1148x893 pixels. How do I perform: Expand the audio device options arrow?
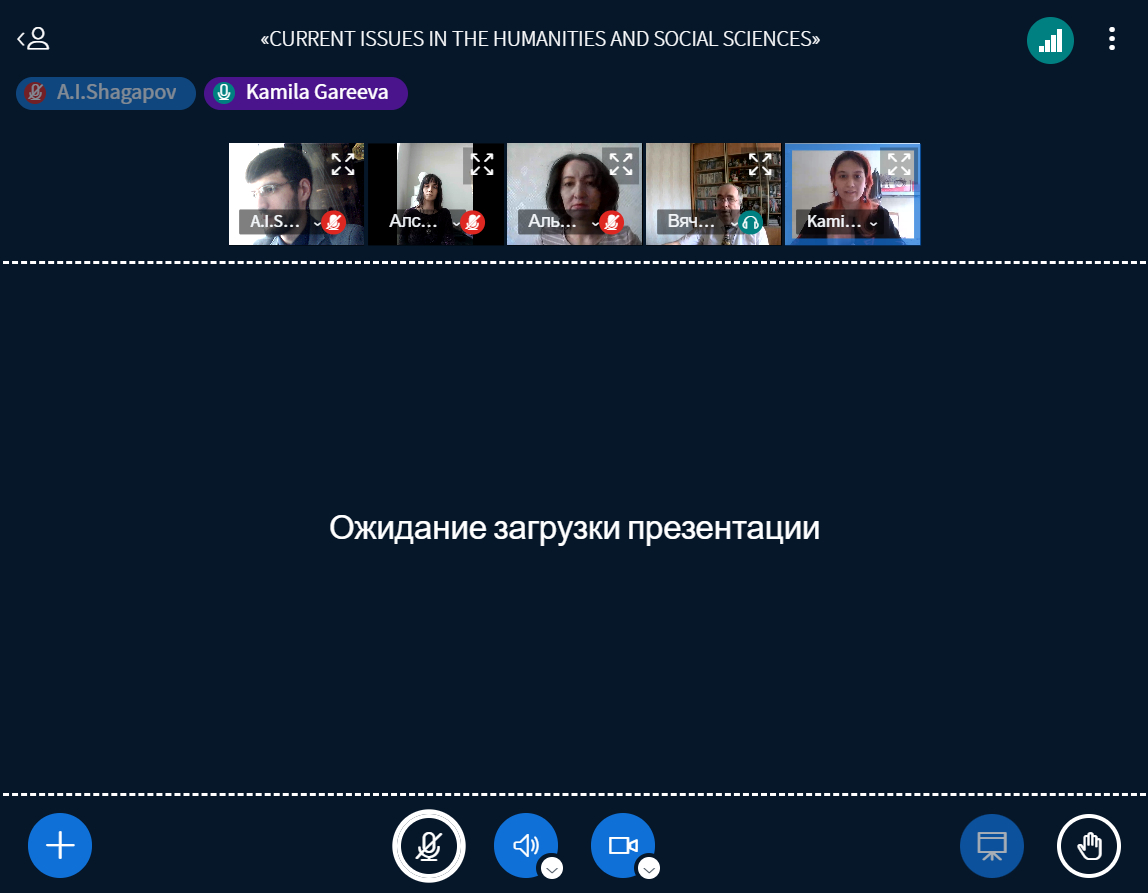point(551,868)
